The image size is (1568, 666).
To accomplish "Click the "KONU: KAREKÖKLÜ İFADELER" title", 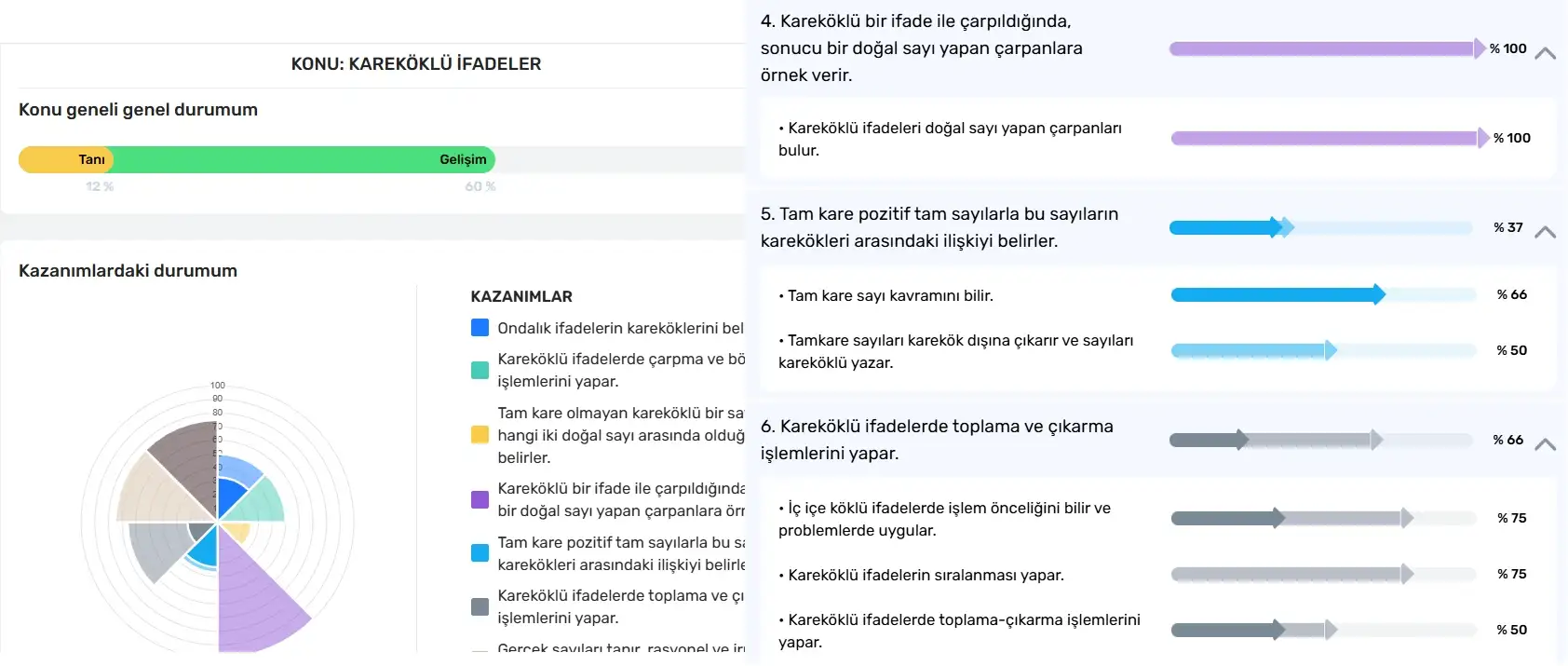I will click(x=415, y=64).
